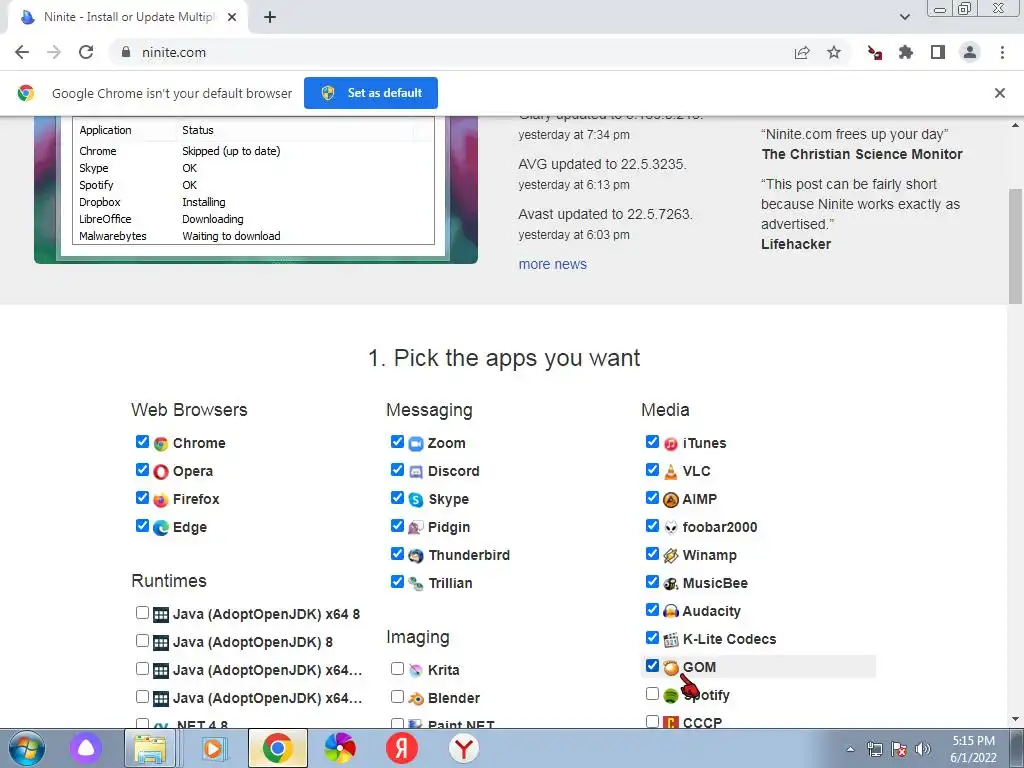Open the tab search dropdown arrow

coord(904,17)
